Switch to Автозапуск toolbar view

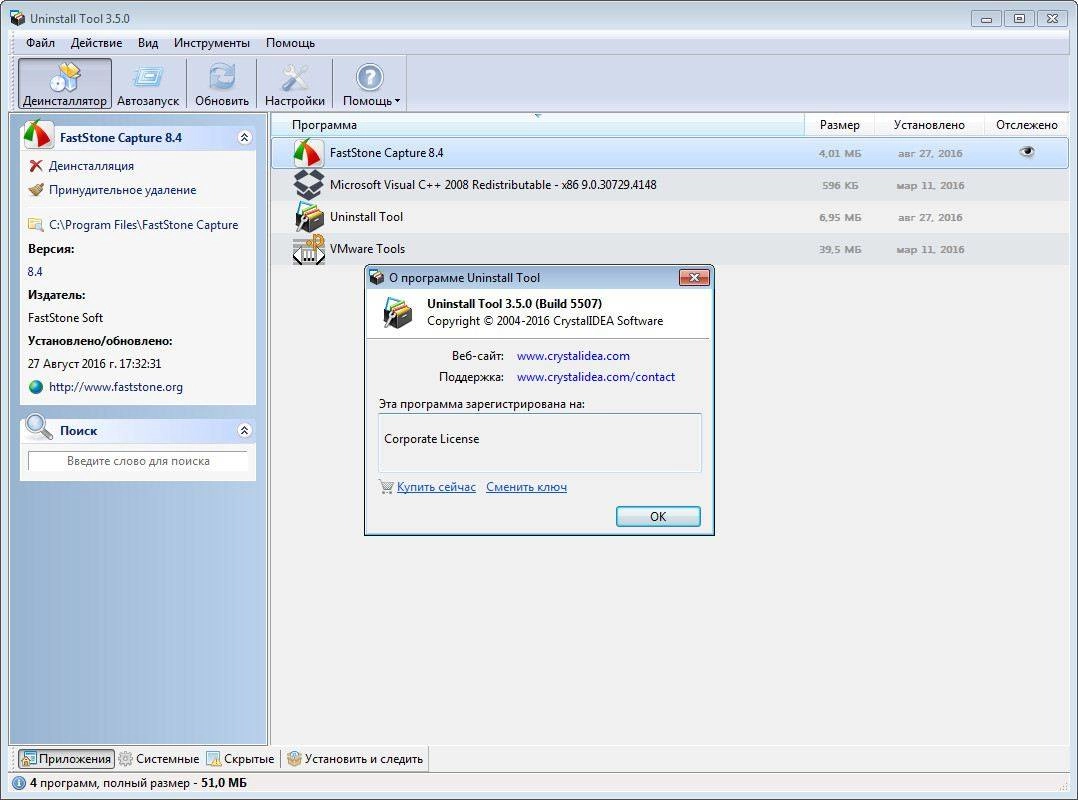click(148, 84)
